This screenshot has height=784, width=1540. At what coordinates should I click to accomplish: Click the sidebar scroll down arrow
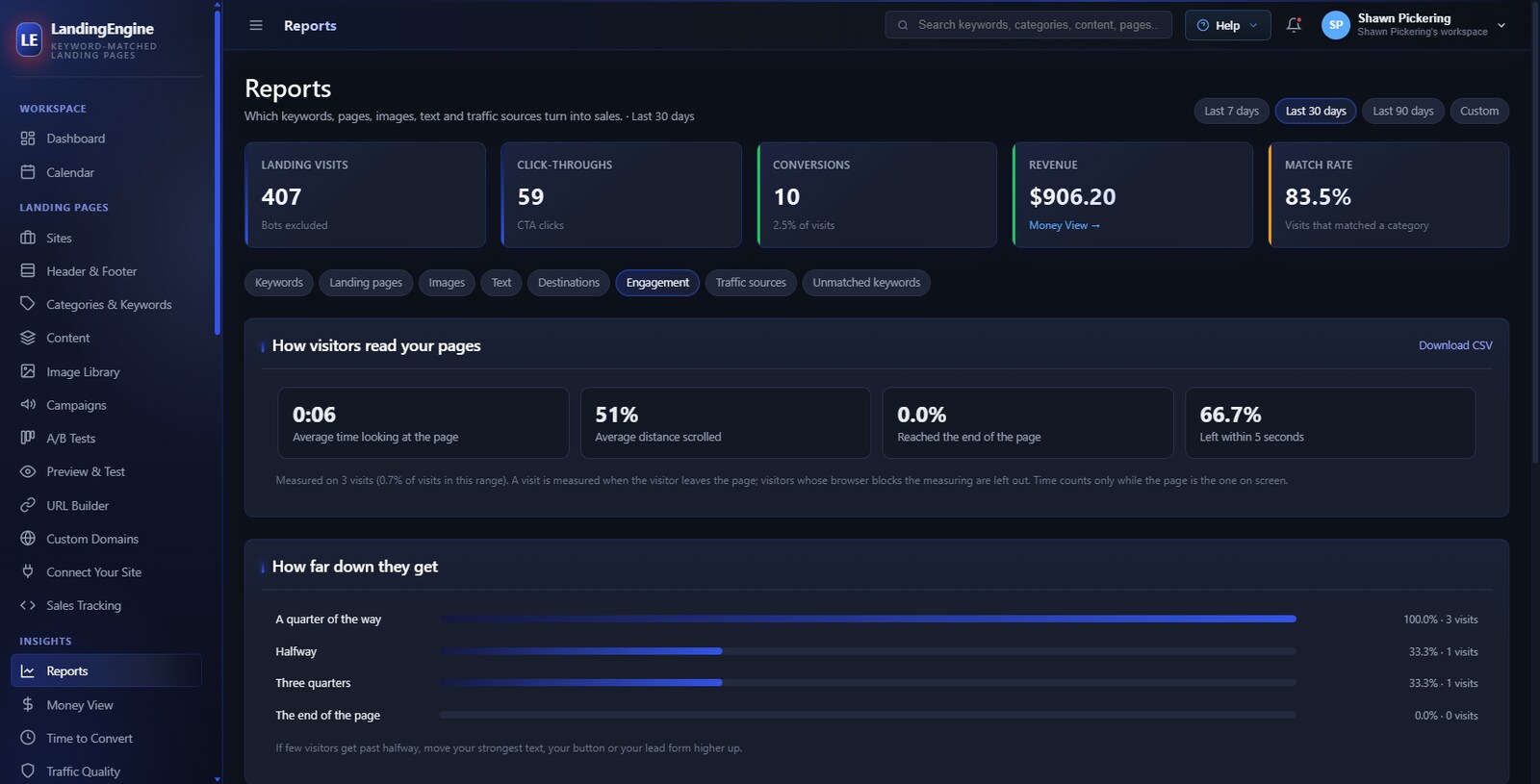pyautogui.click(x=218, y=779)
